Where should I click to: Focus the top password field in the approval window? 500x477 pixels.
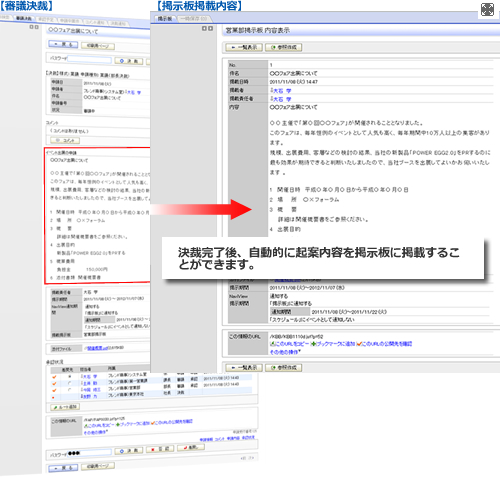click(89, 60)
